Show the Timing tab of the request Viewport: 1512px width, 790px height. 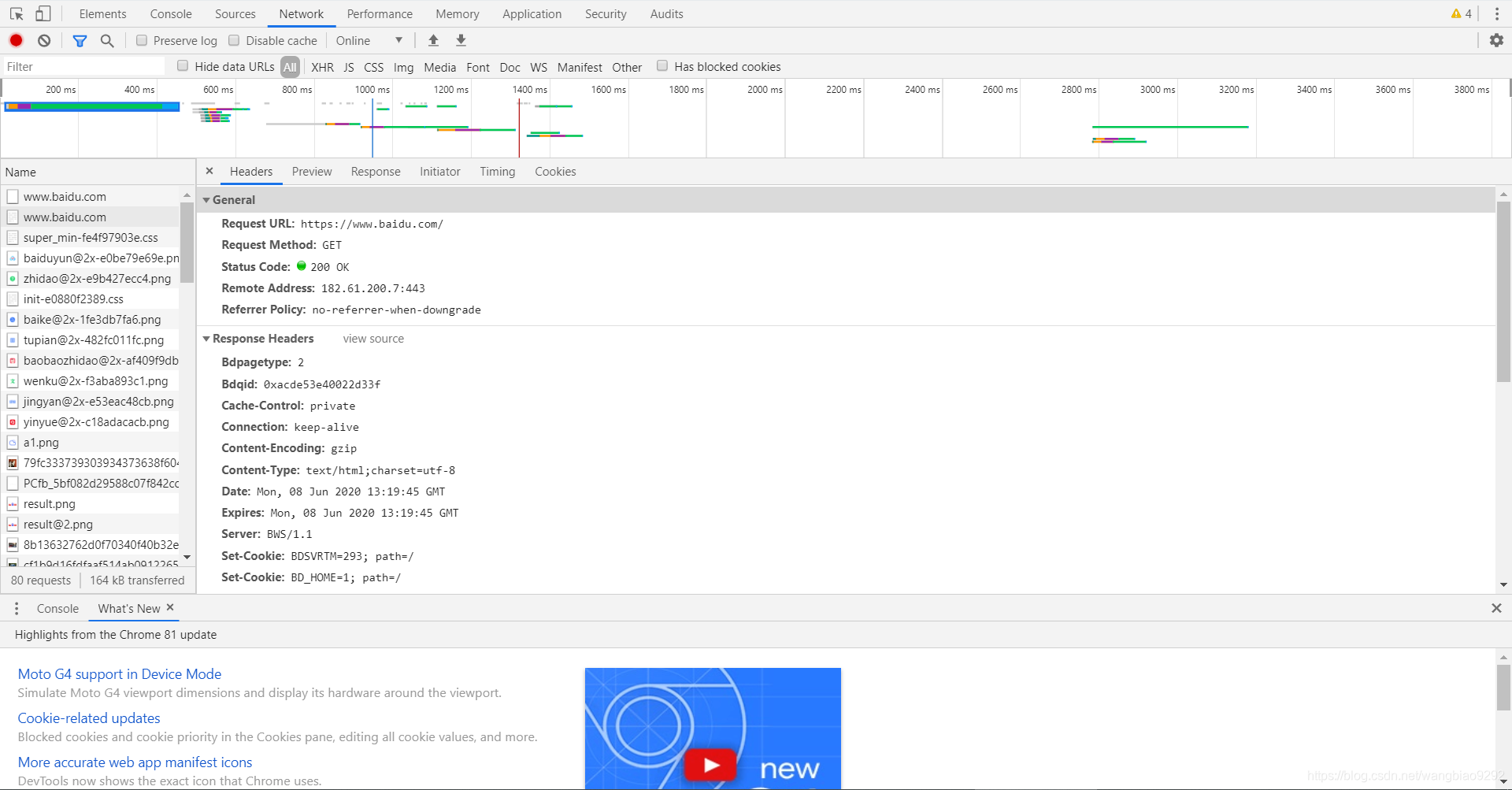pyautogui.click(x=498, y=171)
